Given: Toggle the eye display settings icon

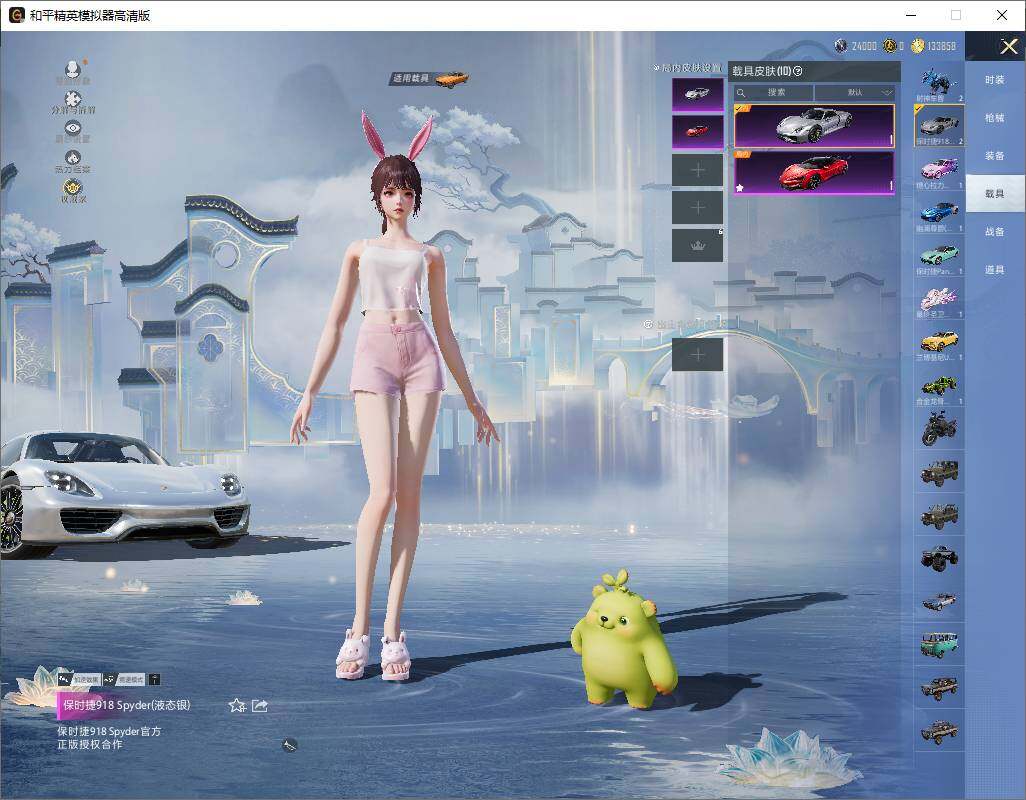Looking at the screenshot, I should pos(73,128).
